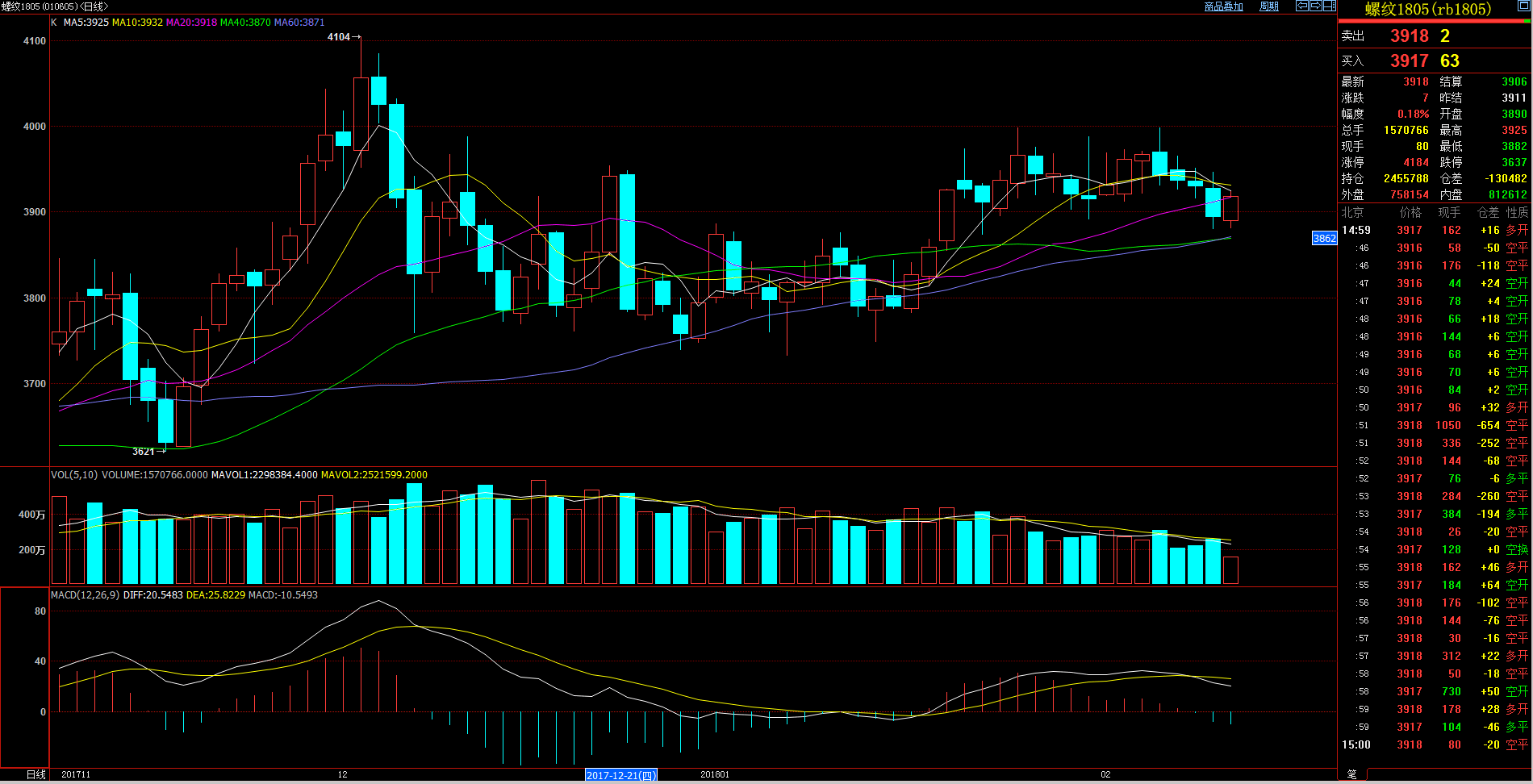1533x784 pixels.
Task: Click the left arrow navigation icon
Action: pyautogui.click(x=1301, y=6)
